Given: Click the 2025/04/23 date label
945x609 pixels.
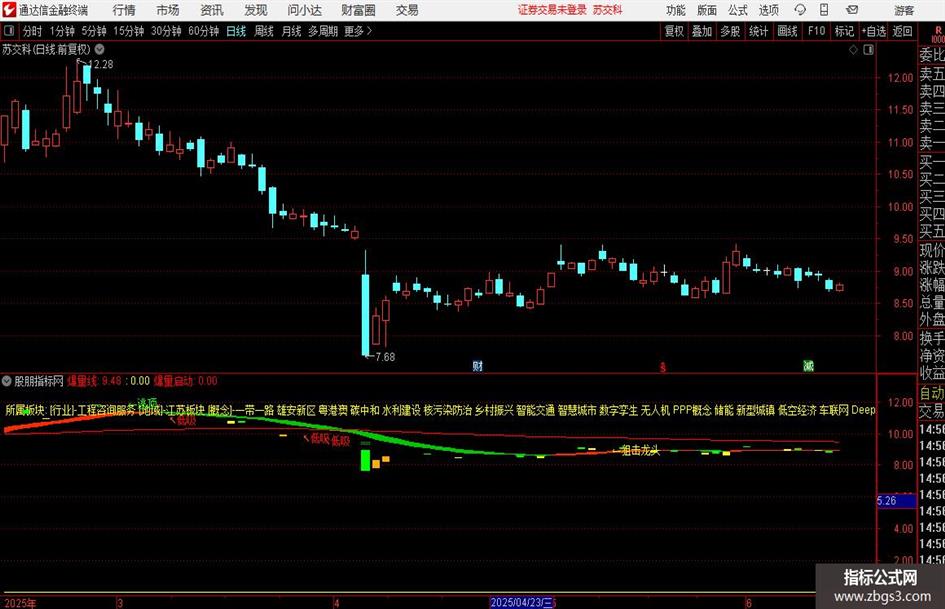Looking at the screenshot, I should click(522, 602).
